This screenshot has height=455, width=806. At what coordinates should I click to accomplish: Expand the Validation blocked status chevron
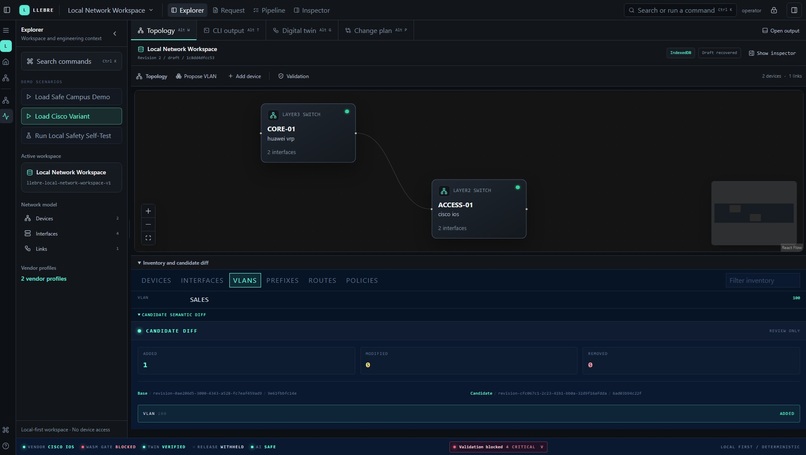(x=542, y=447)
